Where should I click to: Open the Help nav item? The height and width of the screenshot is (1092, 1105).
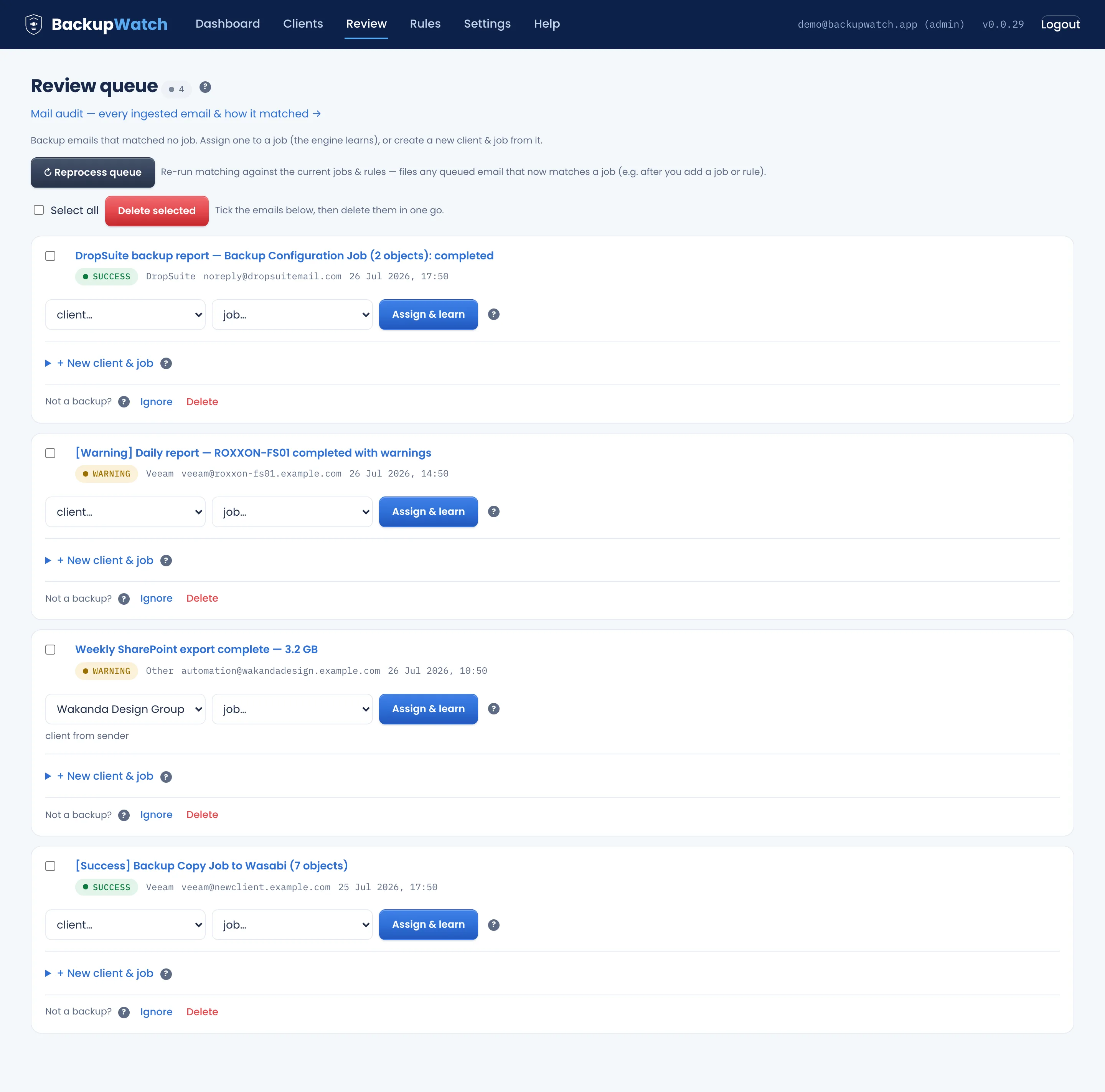(x=547, y=23)
